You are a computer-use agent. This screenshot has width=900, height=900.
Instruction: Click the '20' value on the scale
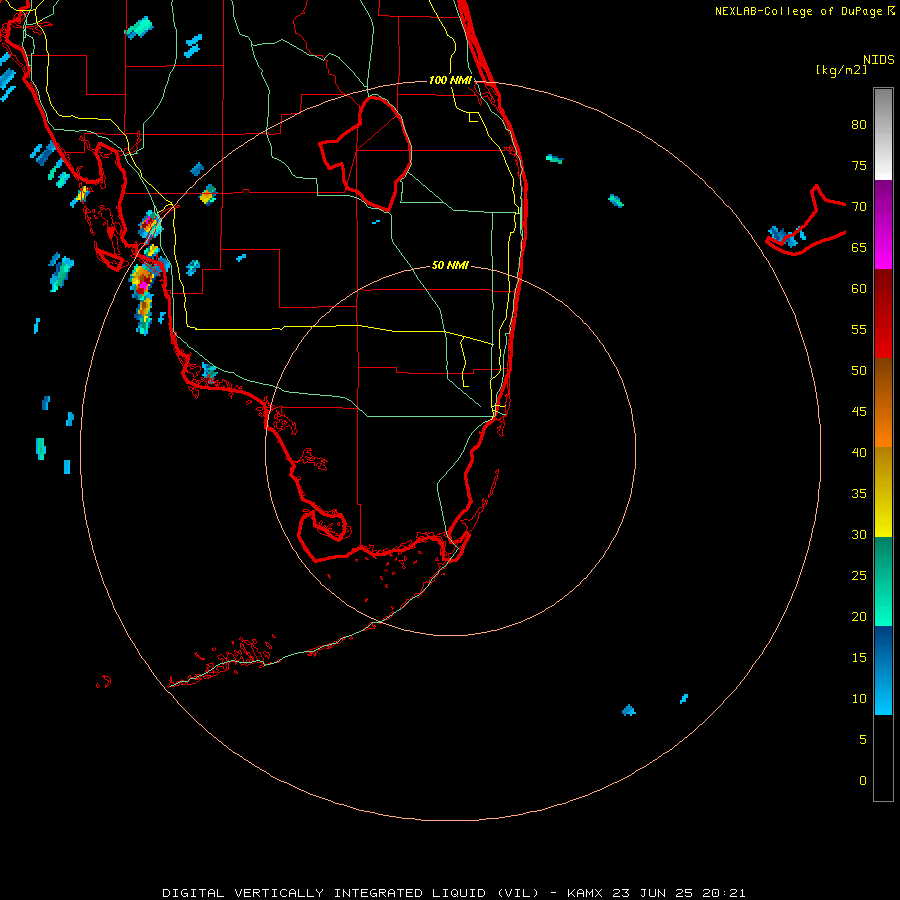coord(859,616)
